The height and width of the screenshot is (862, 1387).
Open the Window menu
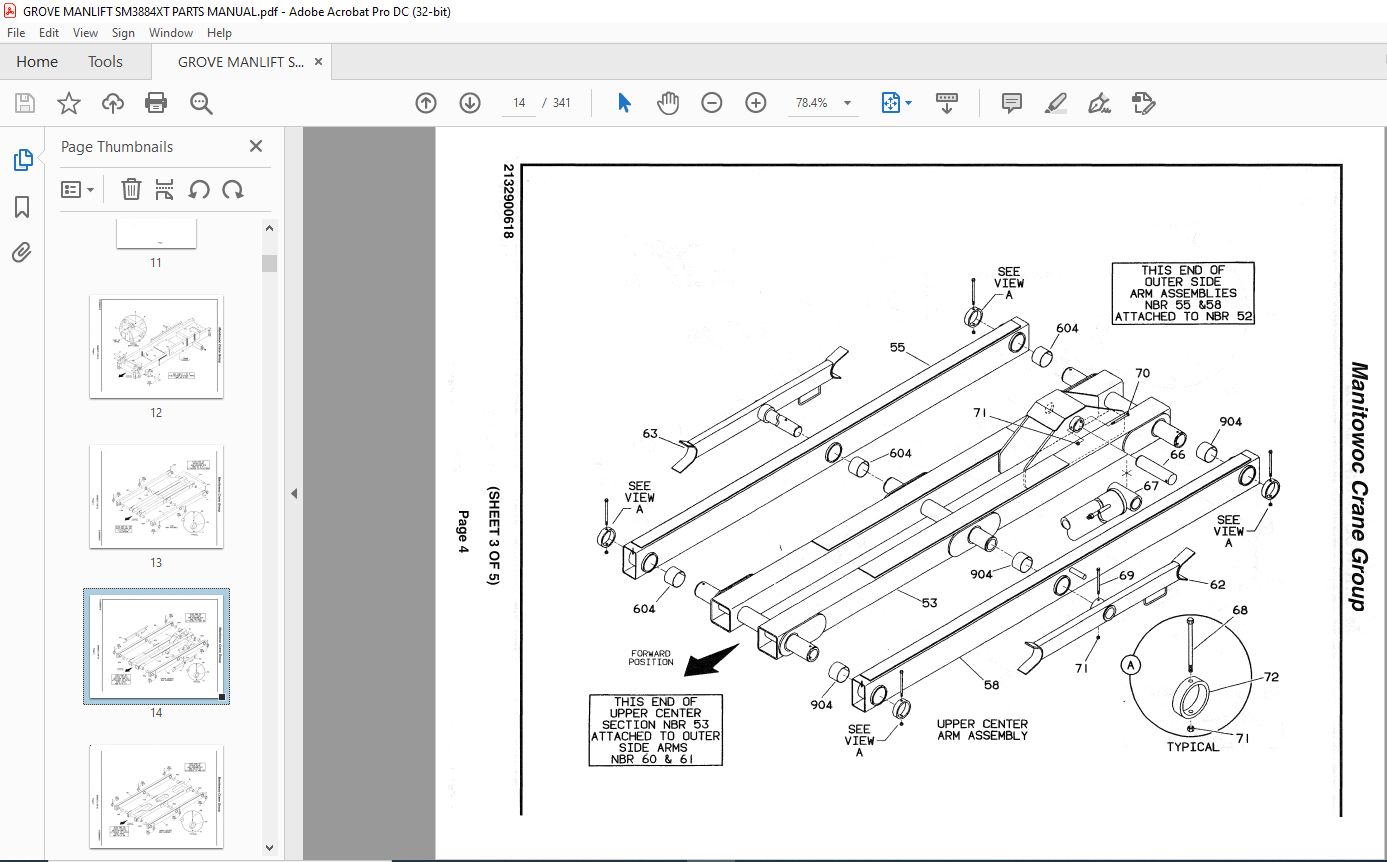coord(171,33)
